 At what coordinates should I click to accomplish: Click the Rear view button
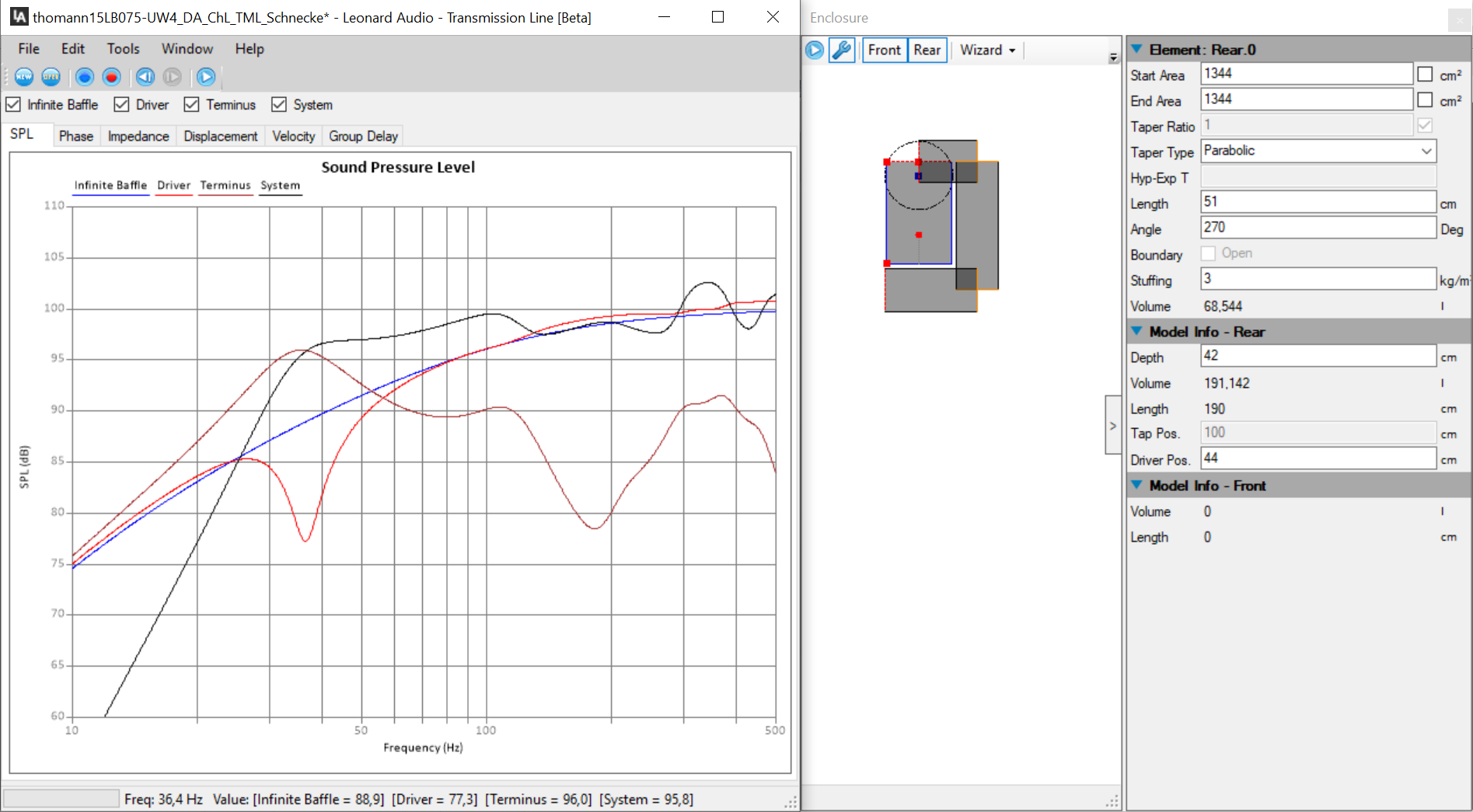pos(927,51)
